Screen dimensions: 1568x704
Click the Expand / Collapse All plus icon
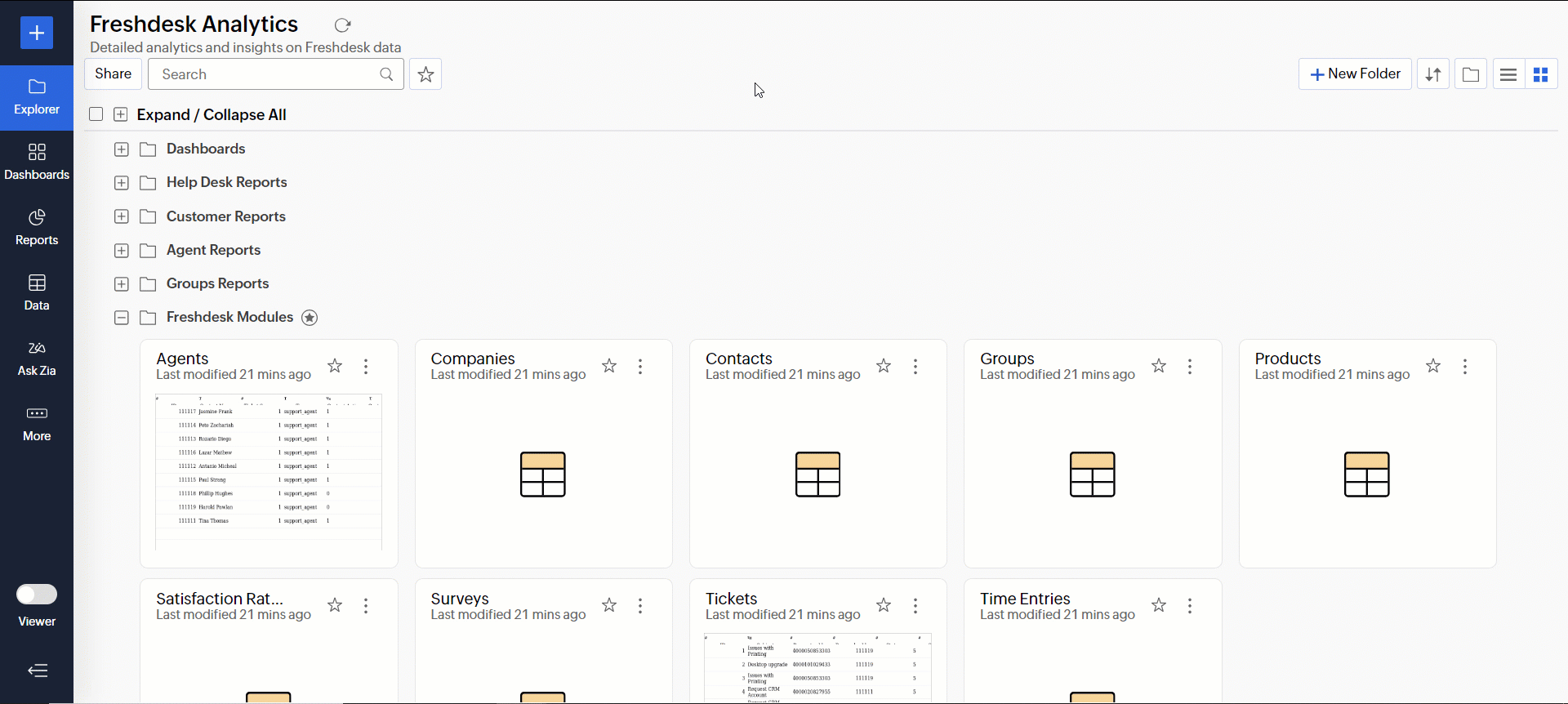[121, 114]
